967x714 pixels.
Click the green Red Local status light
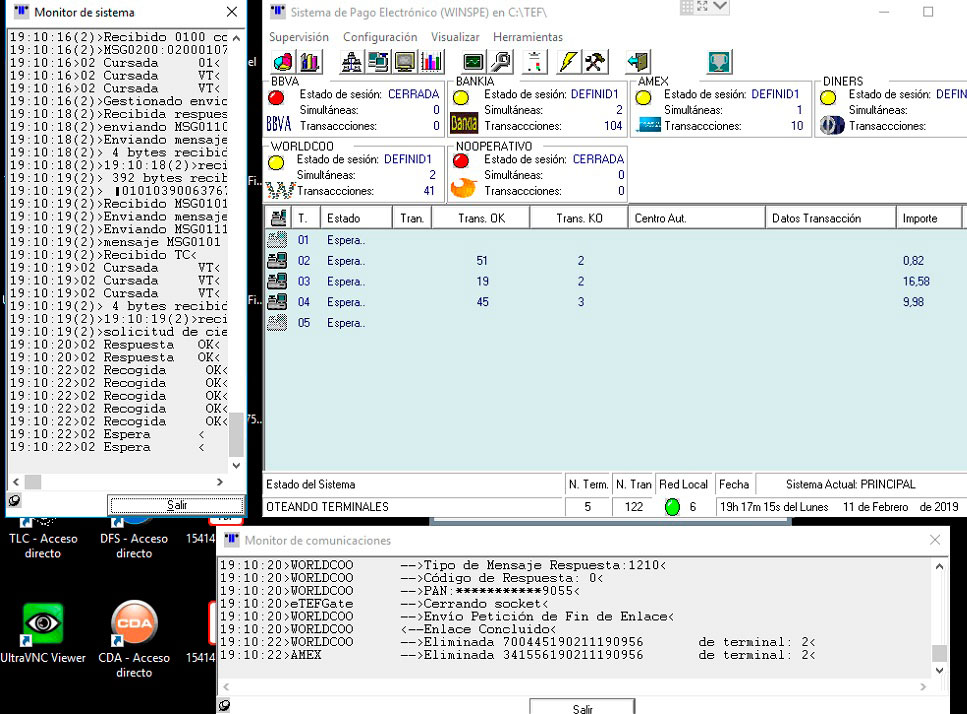point(672,507)
